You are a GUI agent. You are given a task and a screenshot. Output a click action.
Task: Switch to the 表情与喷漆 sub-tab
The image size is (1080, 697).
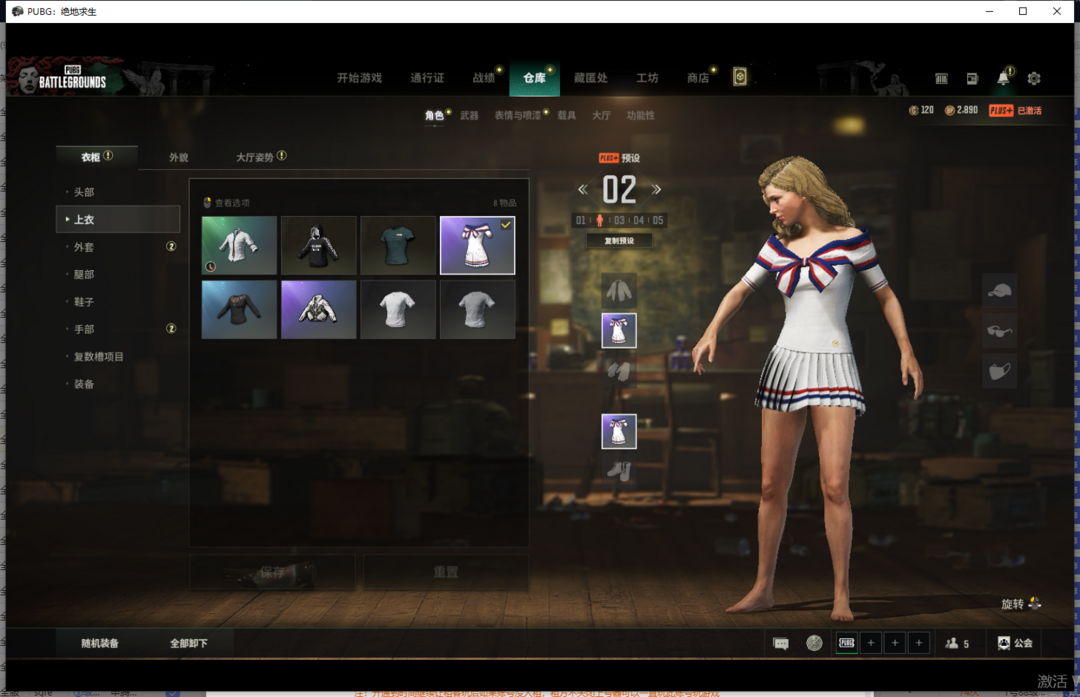(517, 116)
